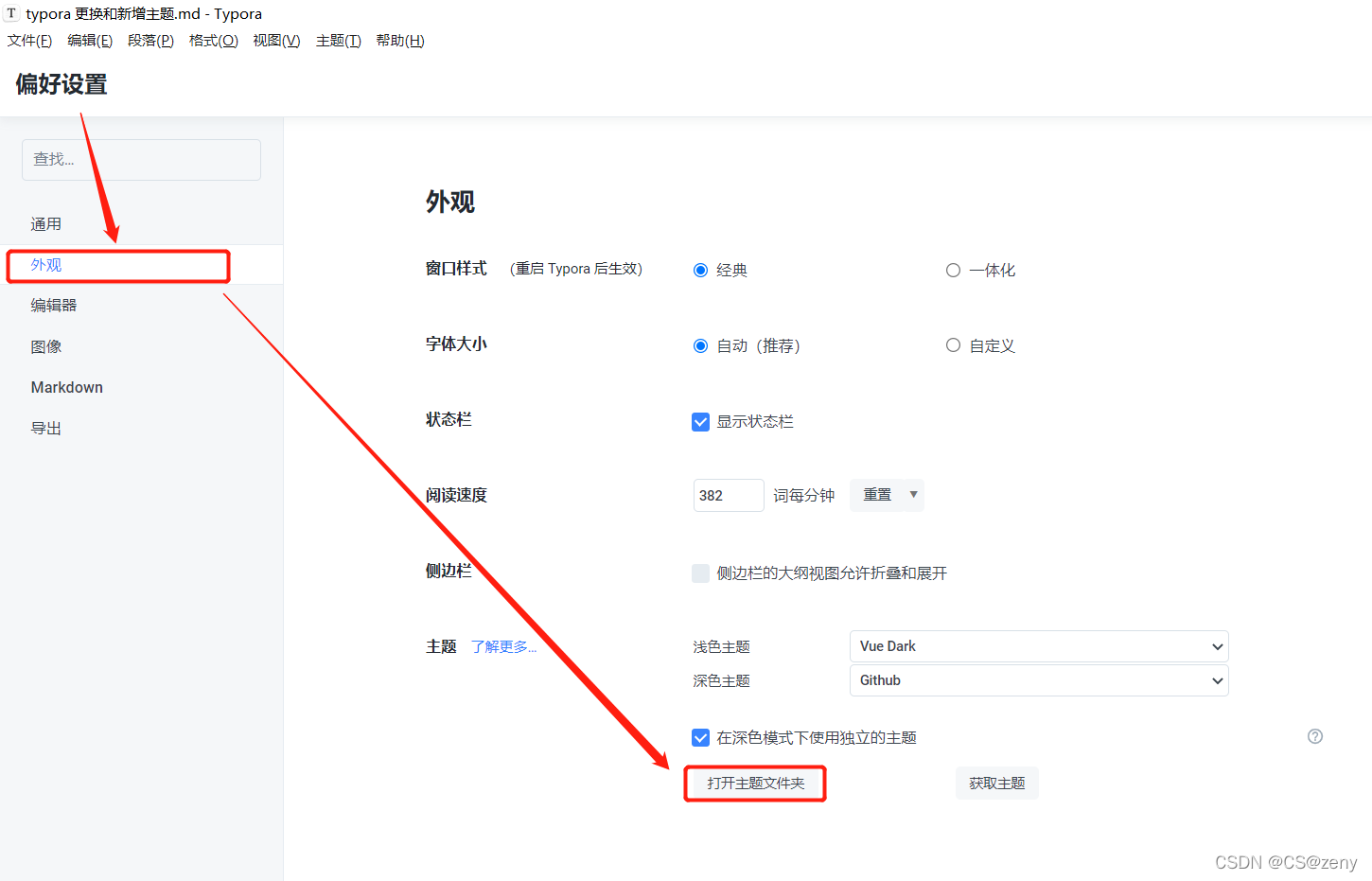Screen dimensions: 1372x881
Task: Click the 打开主题文件夹 button
Action: click(754, 783)
